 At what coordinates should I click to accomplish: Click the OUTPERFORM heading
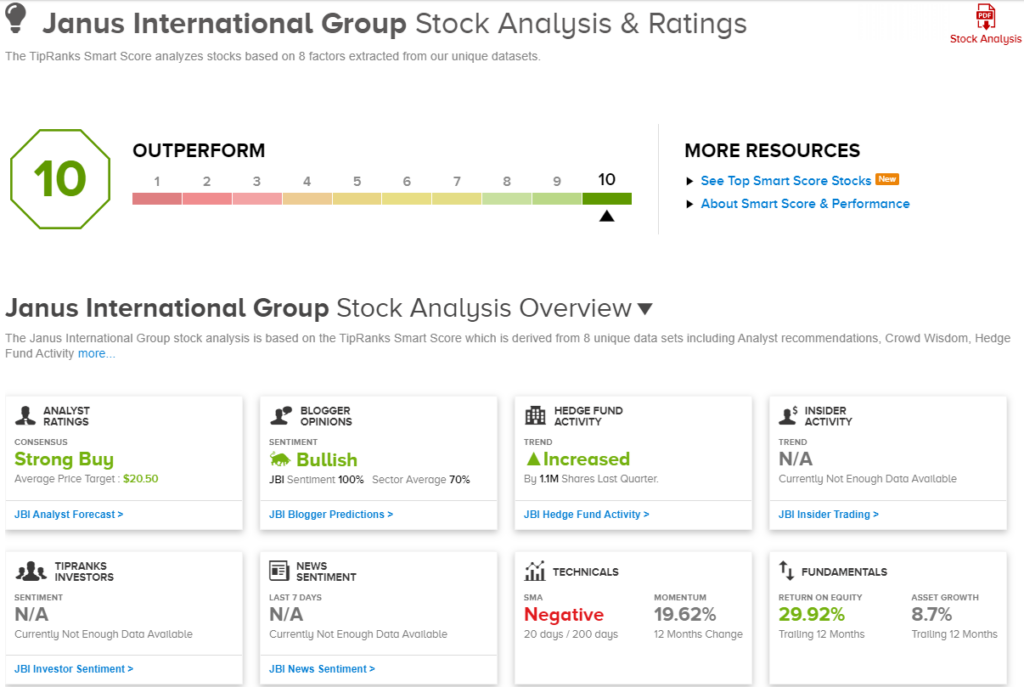click(199, 151)
